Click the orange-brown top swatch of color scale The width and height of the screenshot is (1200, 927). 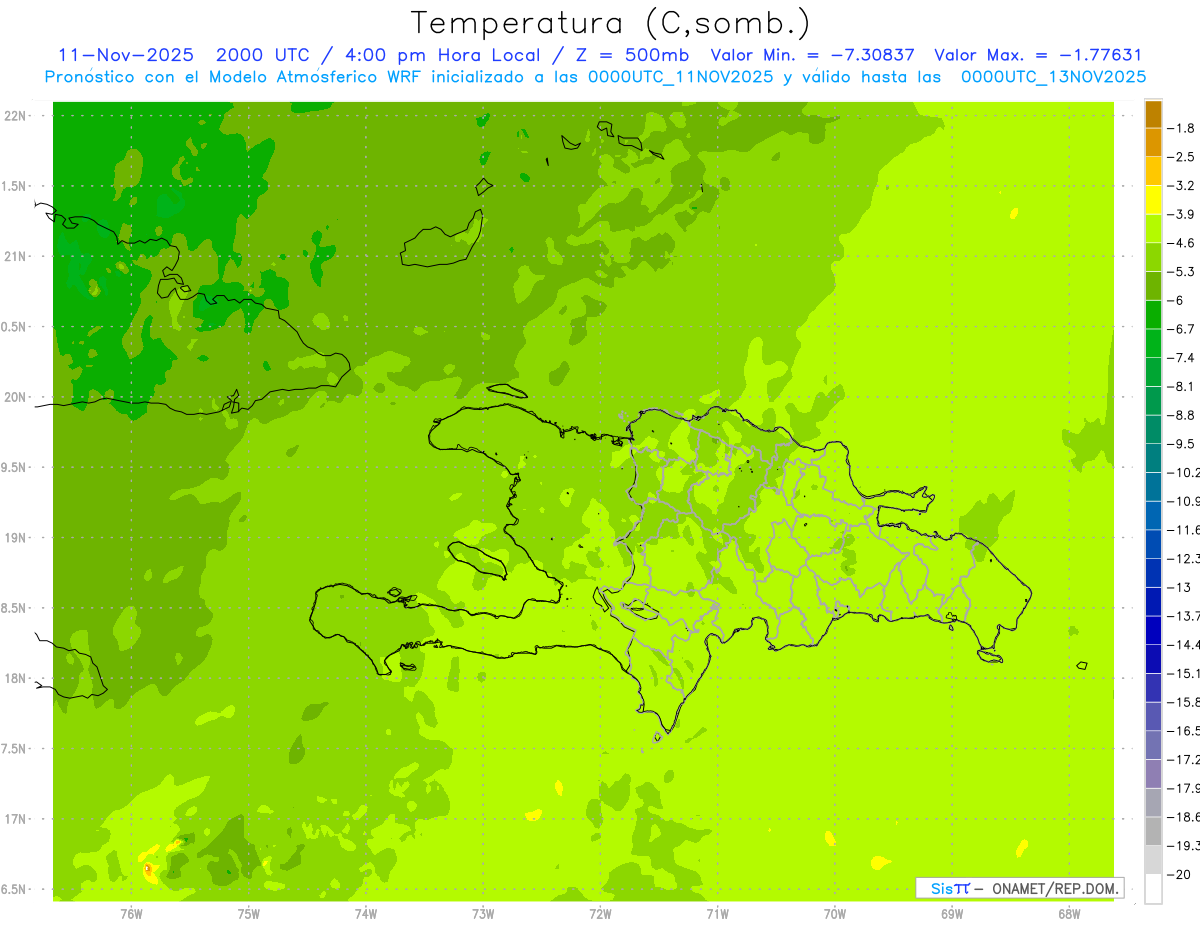tap(1153, 114)
